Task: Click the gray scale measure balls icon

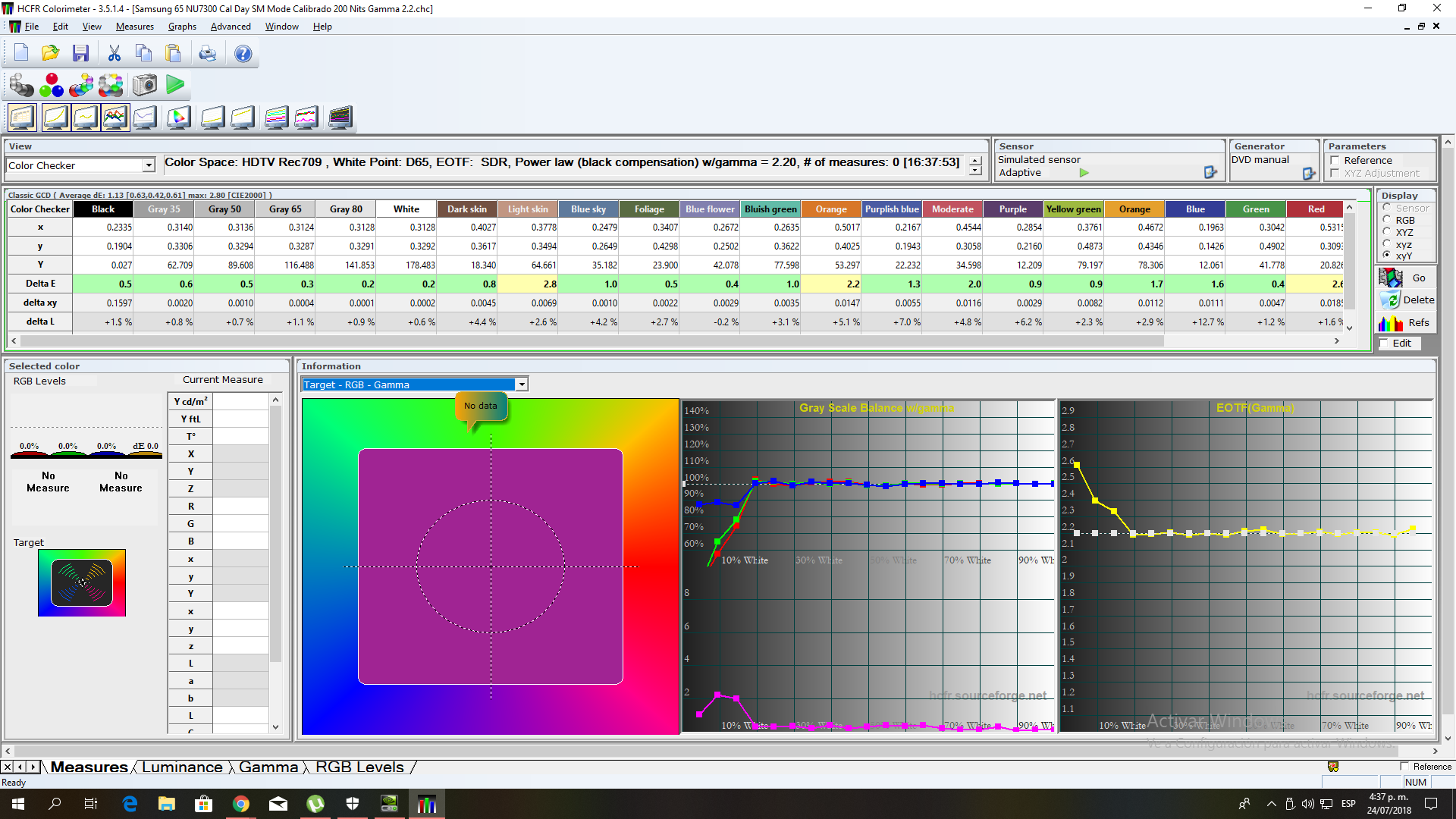Action: pos(21,85)
